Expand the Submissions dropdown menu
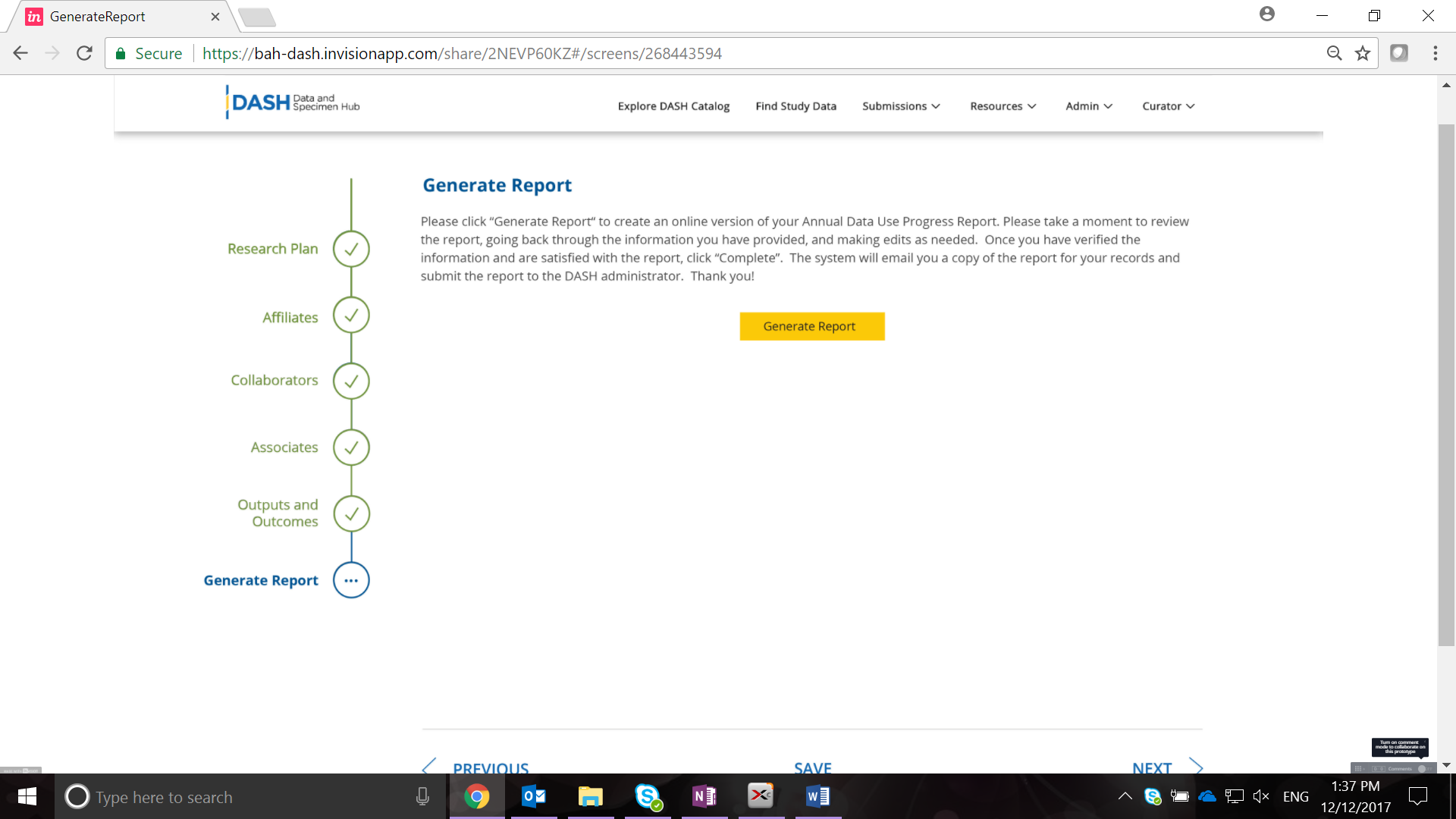 point(901,106)
